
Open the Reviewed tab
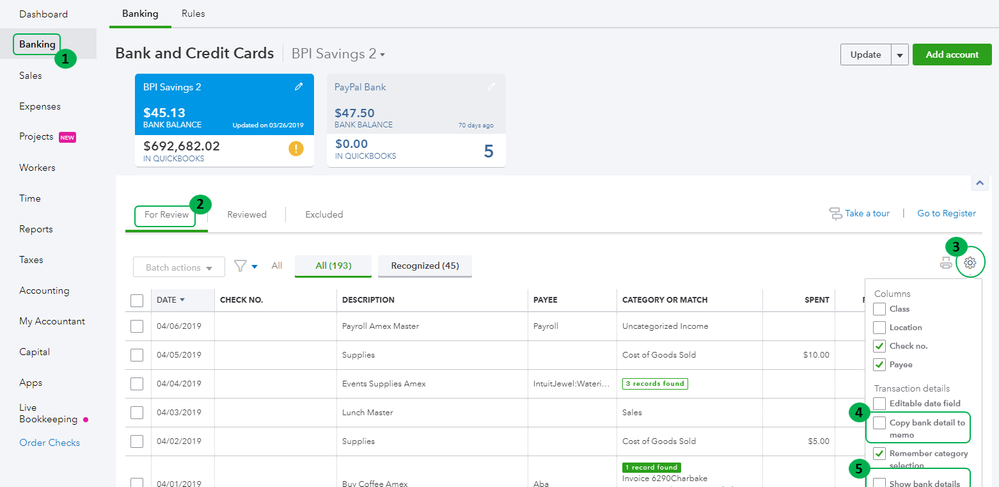(x=246, y=214)
